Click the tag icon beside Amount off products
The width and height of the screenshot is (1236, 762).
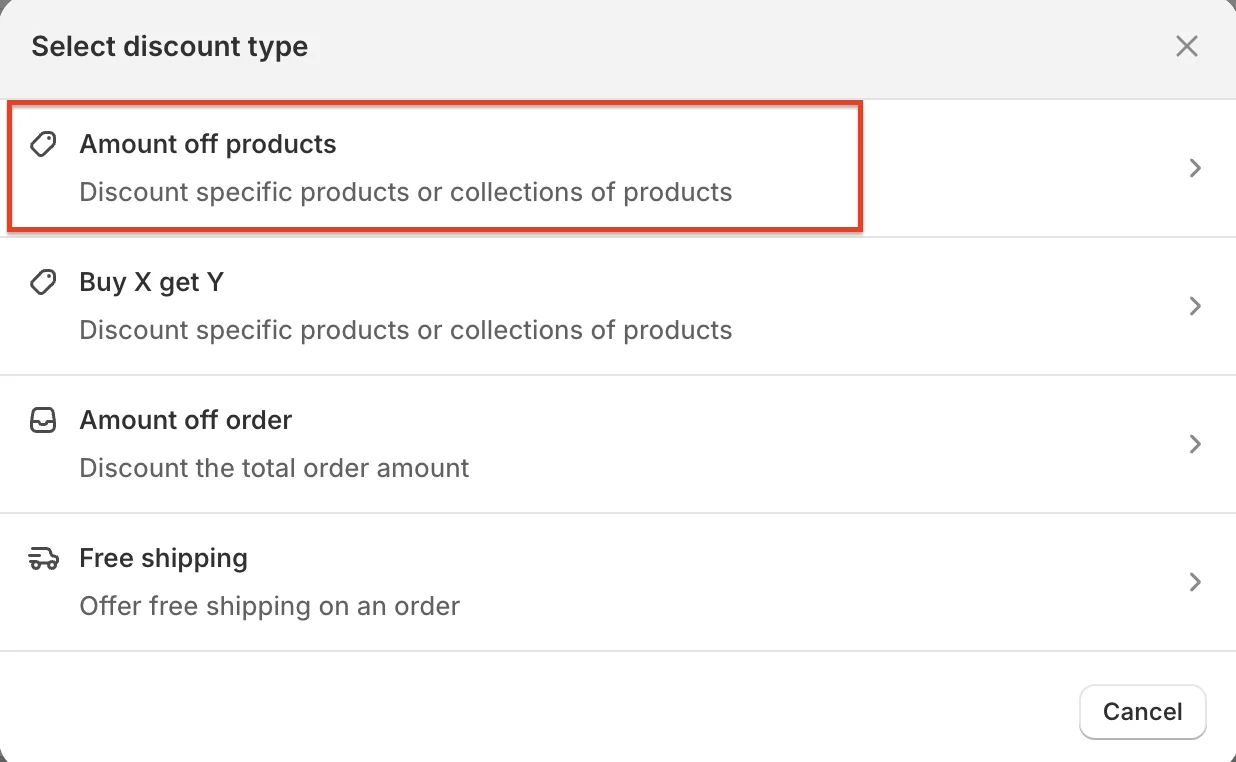(43, 145)
